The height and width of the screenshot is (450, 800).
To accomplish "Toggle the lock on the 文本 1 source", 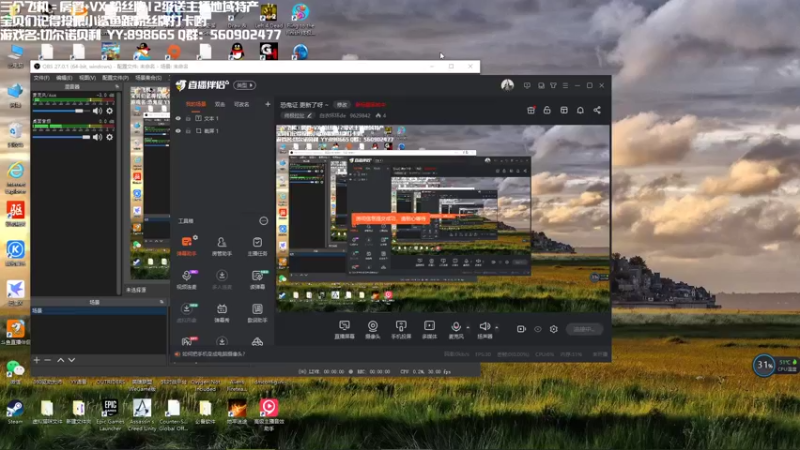I will point(188,118).
